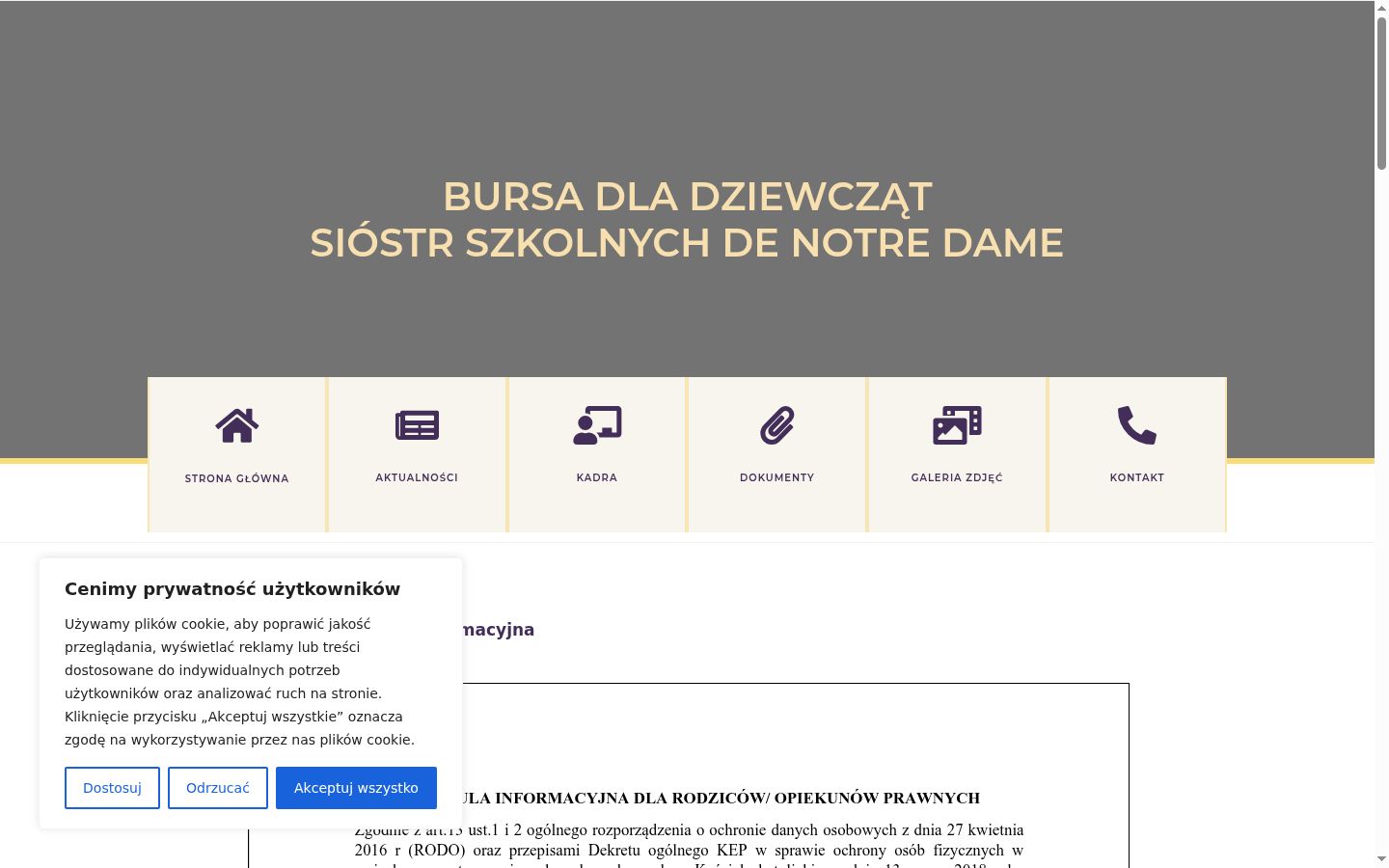This screenshot has height=868, width=1389.
Task: Click the Bursa dla Dziewcząt site title
Action: tap(687, 220)
